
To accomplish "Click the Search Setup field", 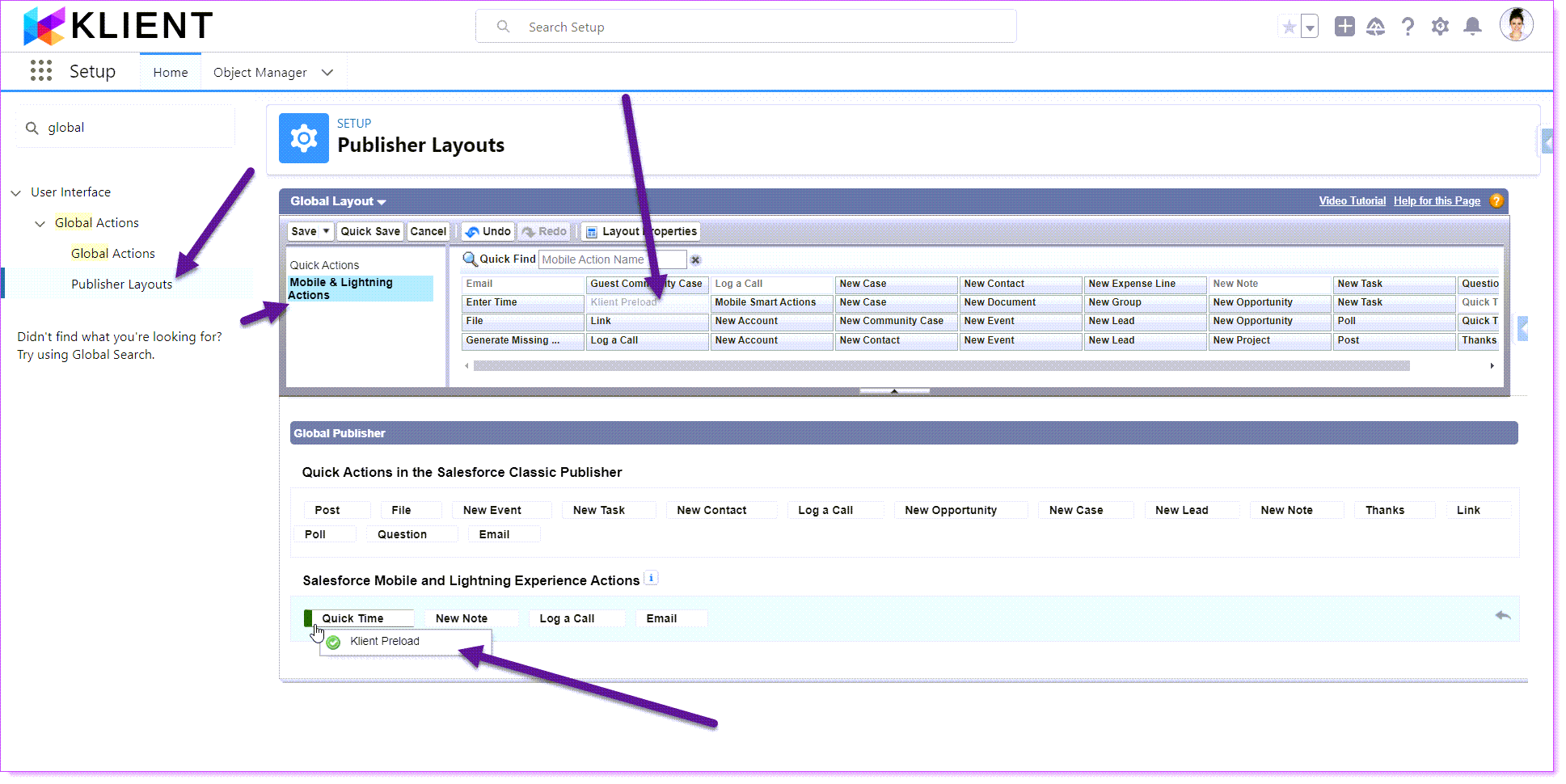I will tap(745, 27).
